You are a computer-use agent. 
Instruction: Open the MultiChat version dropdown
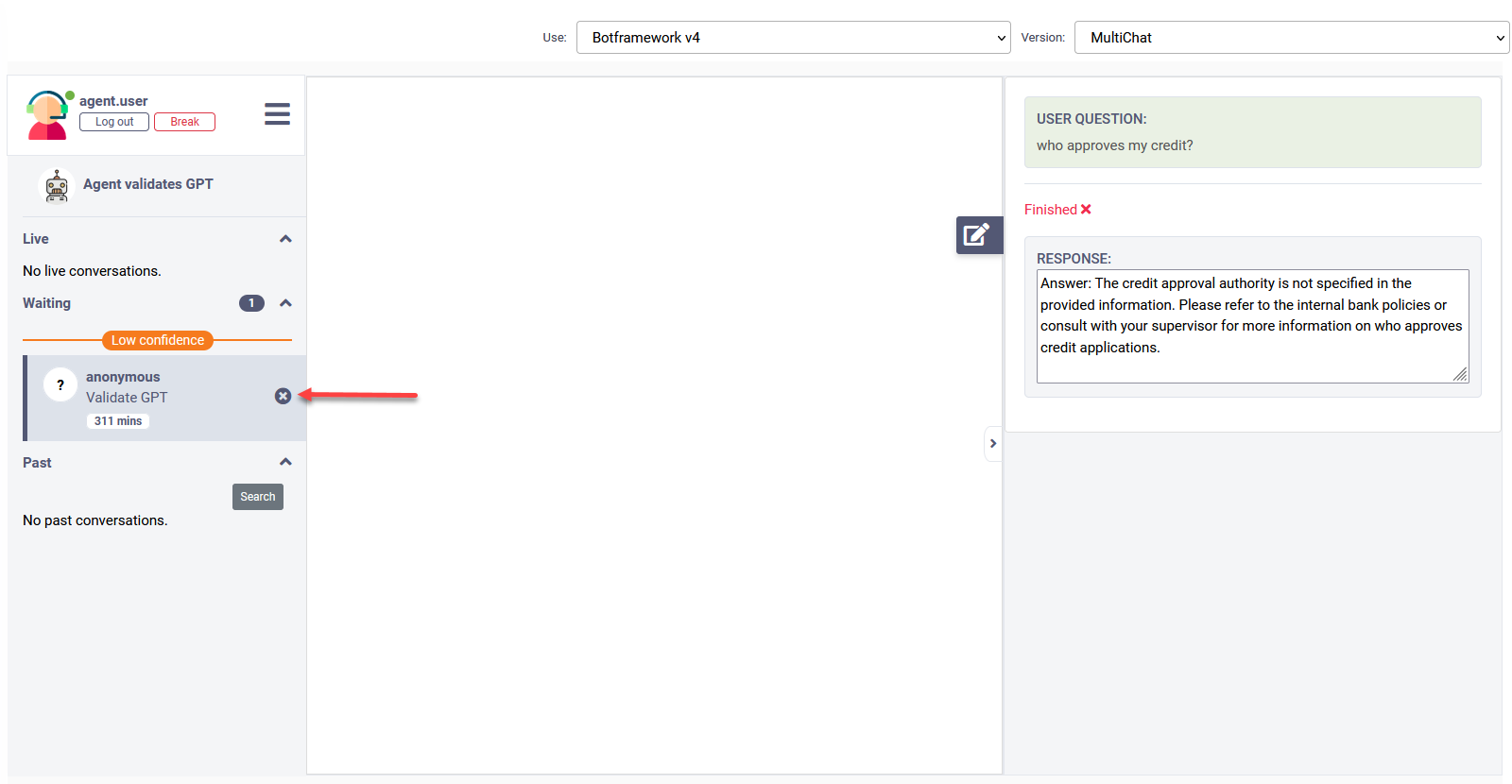[x=1291, y=38]
